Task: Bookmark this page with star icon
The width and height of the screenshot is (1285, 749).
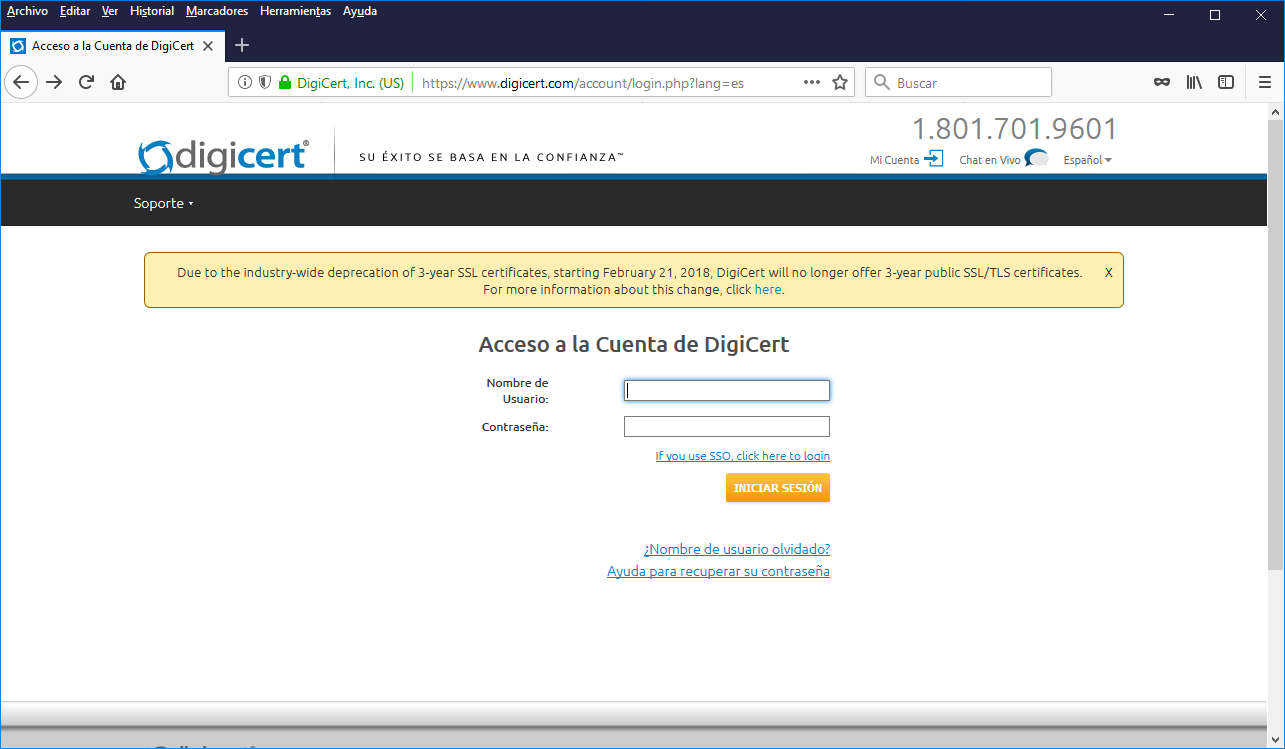Action: [x=840, y=83]
